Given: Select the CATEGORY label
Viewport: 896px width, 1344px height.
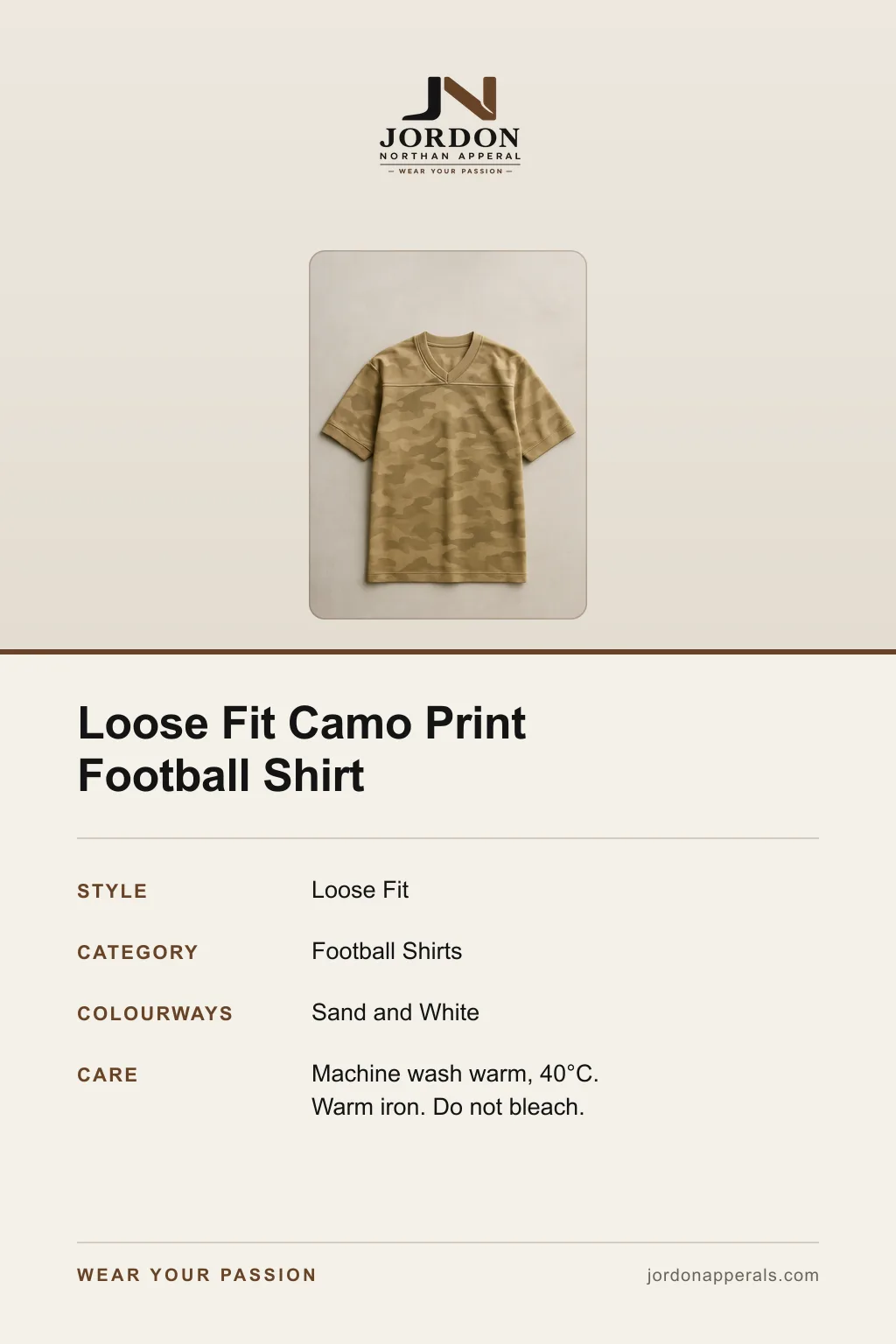Looking at the screenshot, I should 137,953.
